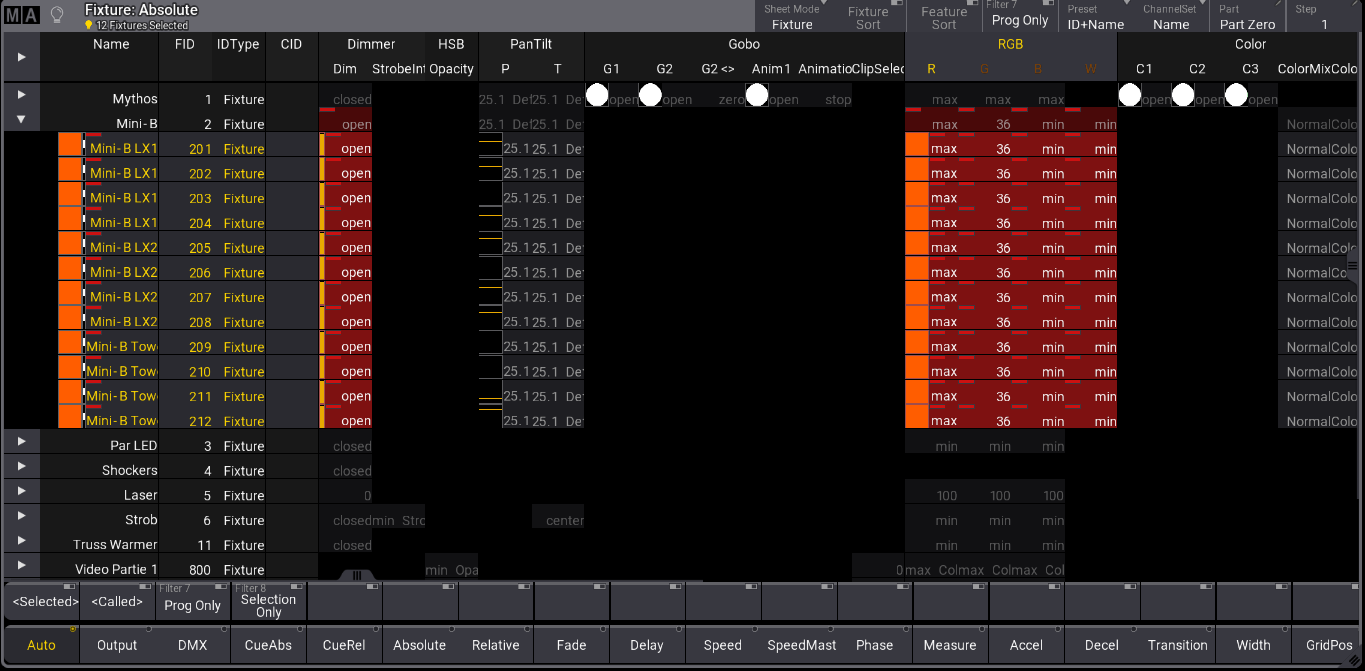Click Mythos G2 gobo circle icon

pyautogui.click(x=650, y=96)
